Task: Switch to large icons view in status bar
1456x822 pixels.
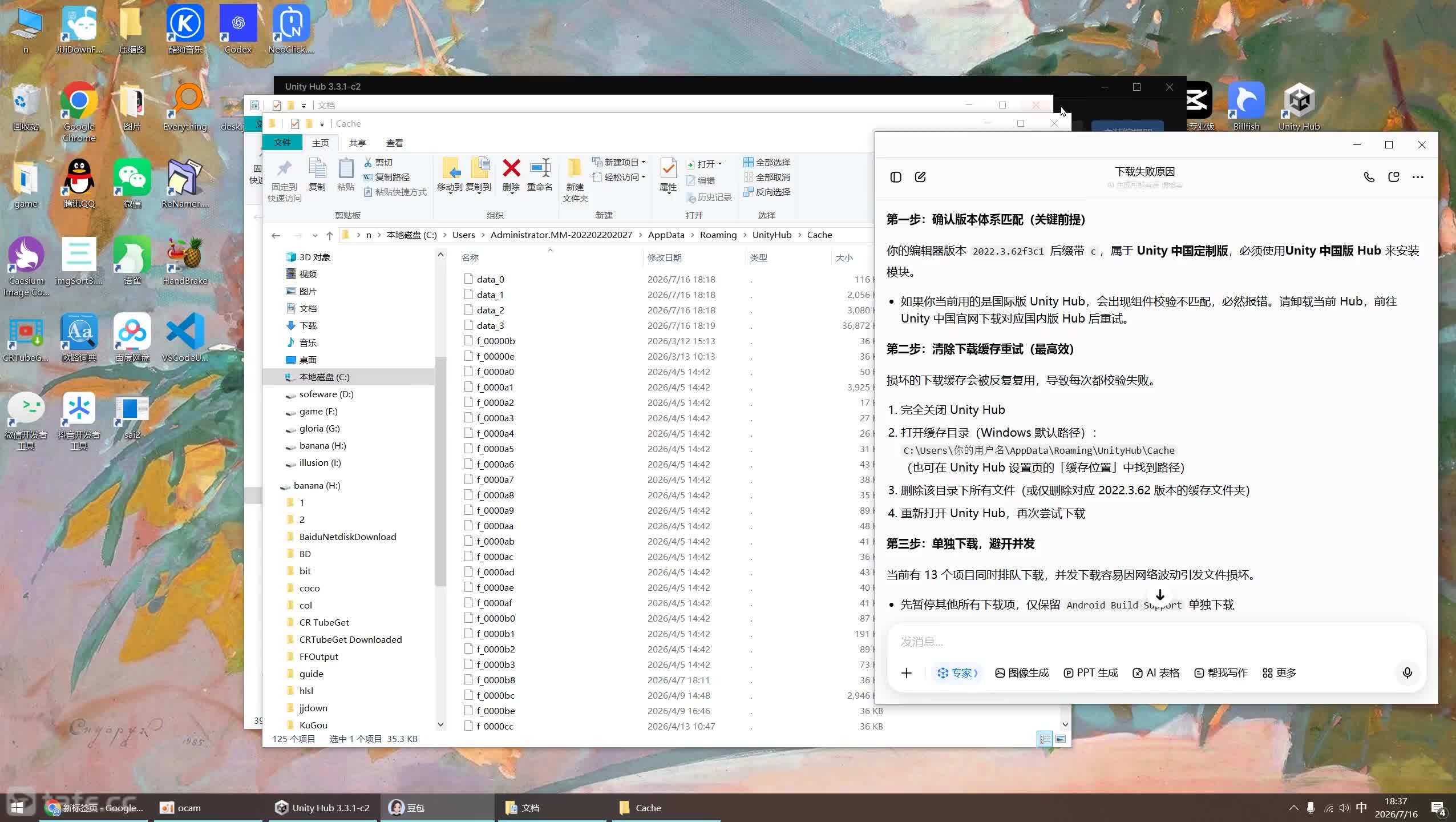Action: pyautogui.click(x=1061, y=739)
